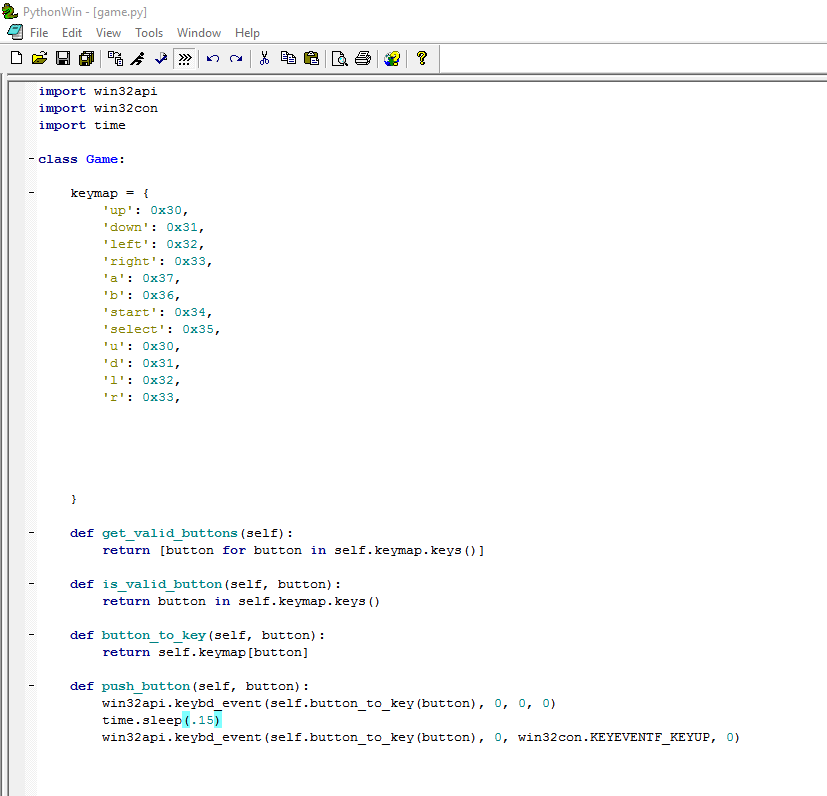Open Print Preview icon
The width and height of the screenshot is (827, 796).
point(340,58)
